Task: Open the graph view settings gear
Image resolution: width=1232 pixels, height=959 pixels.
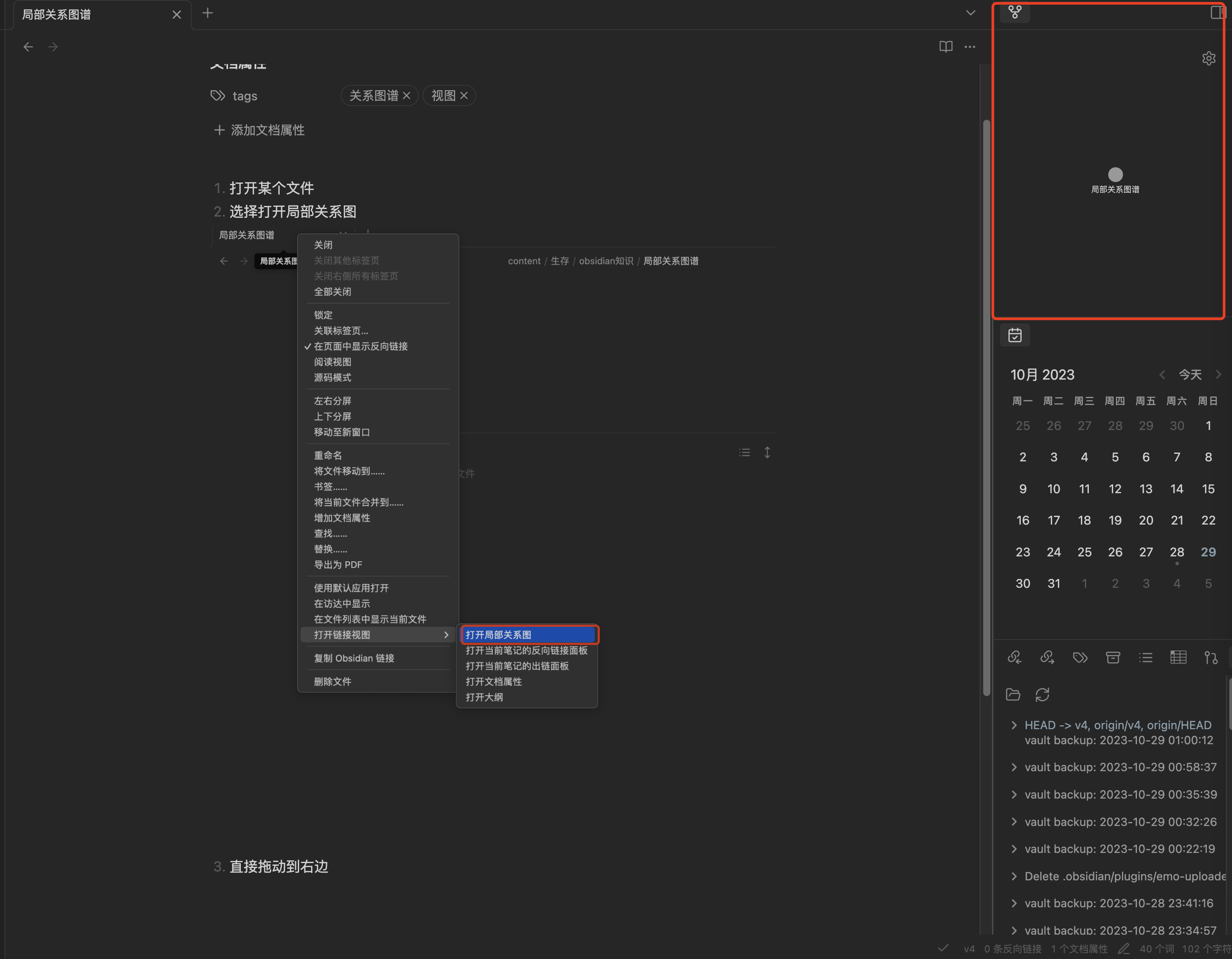Action: click(x=1208, y=58)
